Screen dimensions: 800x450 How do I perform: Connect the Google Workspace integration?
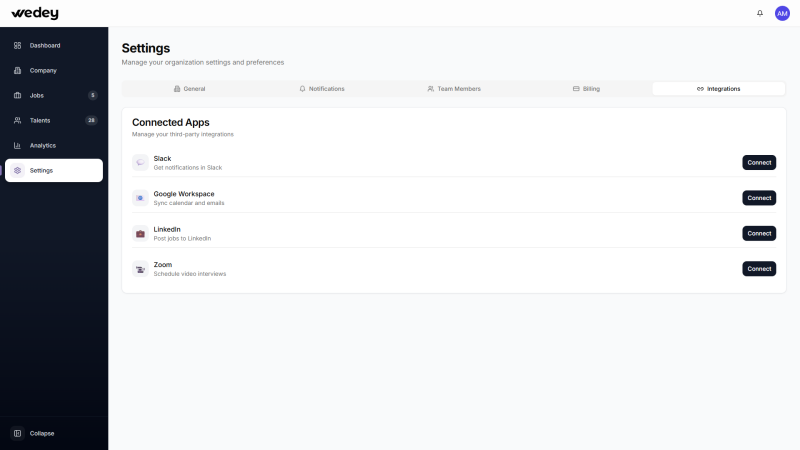[x=759, y=198]
